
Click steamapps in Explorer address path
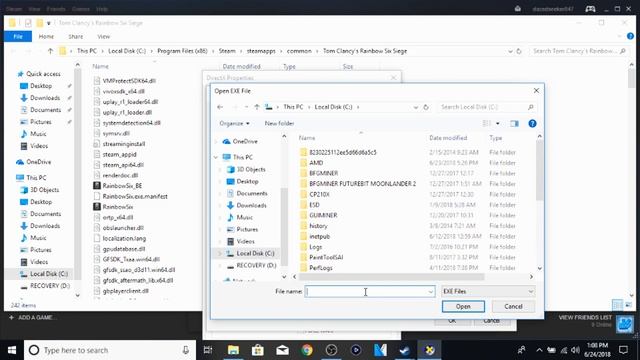pyautogui.click(x=261, y=51)
